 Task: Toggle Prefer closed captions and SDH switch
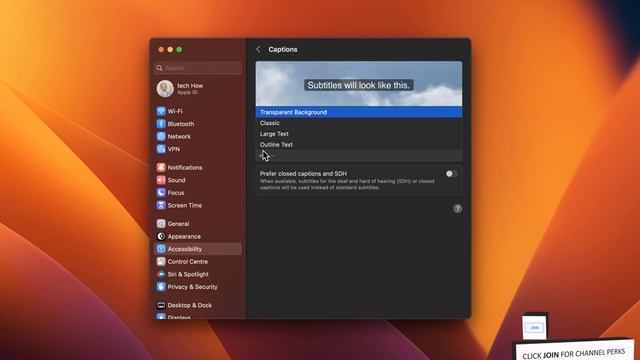tap(451, 174)
